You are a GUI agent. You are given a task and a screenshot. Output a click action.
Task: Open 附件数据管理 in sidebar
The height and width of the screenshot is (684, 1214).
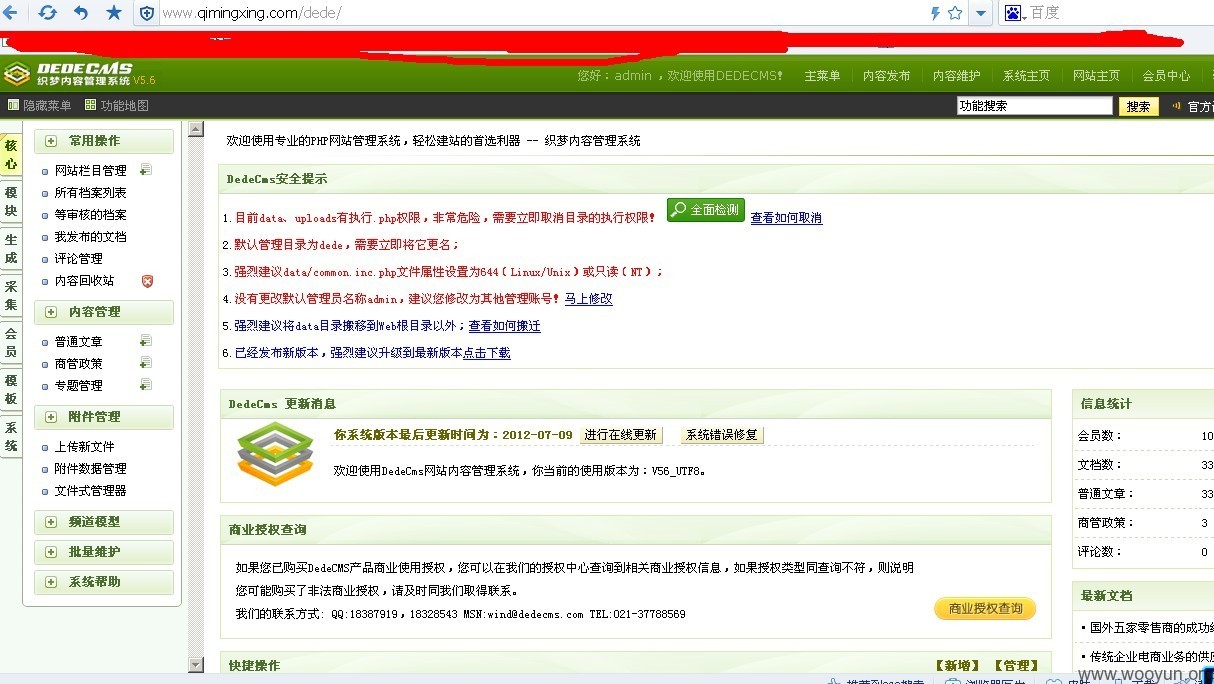(90, 469)
